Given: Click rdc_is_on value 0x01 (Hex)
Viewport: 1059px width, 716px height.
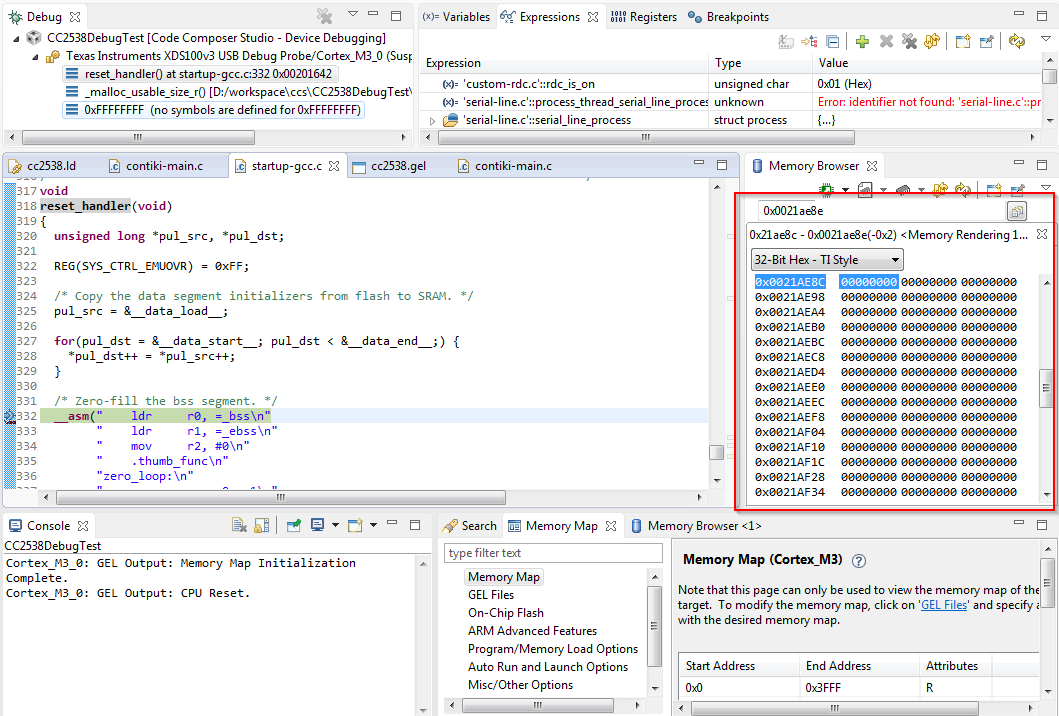Looking at the screenshot, I should click(x=844, y=84).
